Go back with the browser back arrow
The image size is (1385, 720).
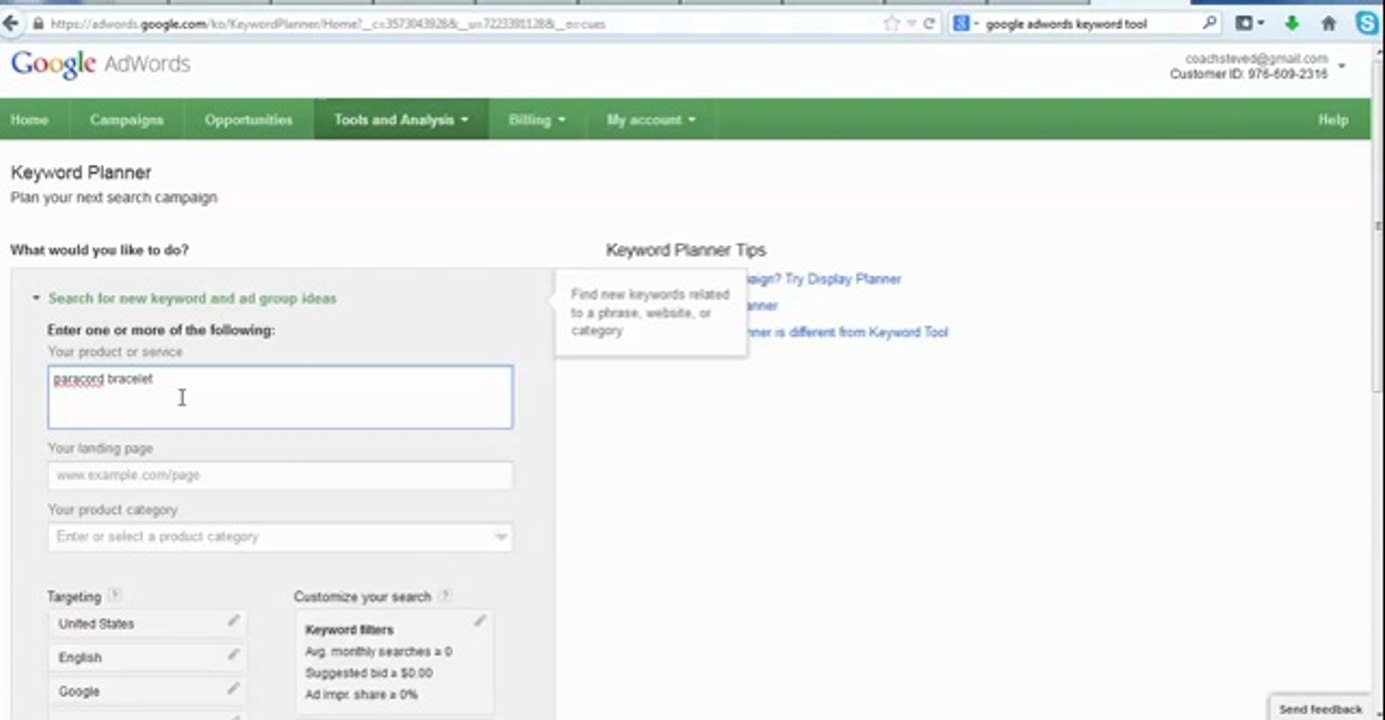(11, 23)
